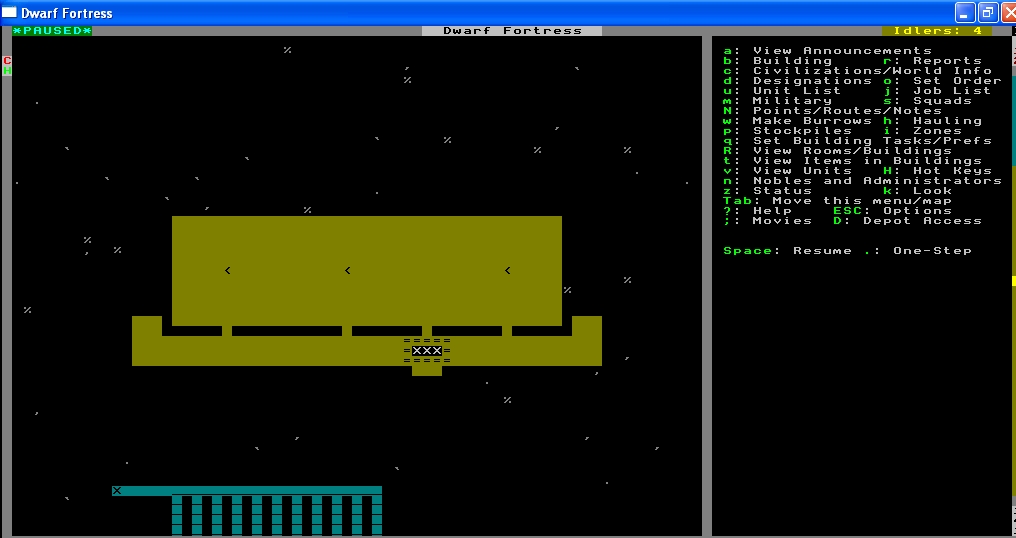The height and width of the screenshot is (538, 1016).
Task: Open 'v: View Units' entry
Action: pos(788,170)
